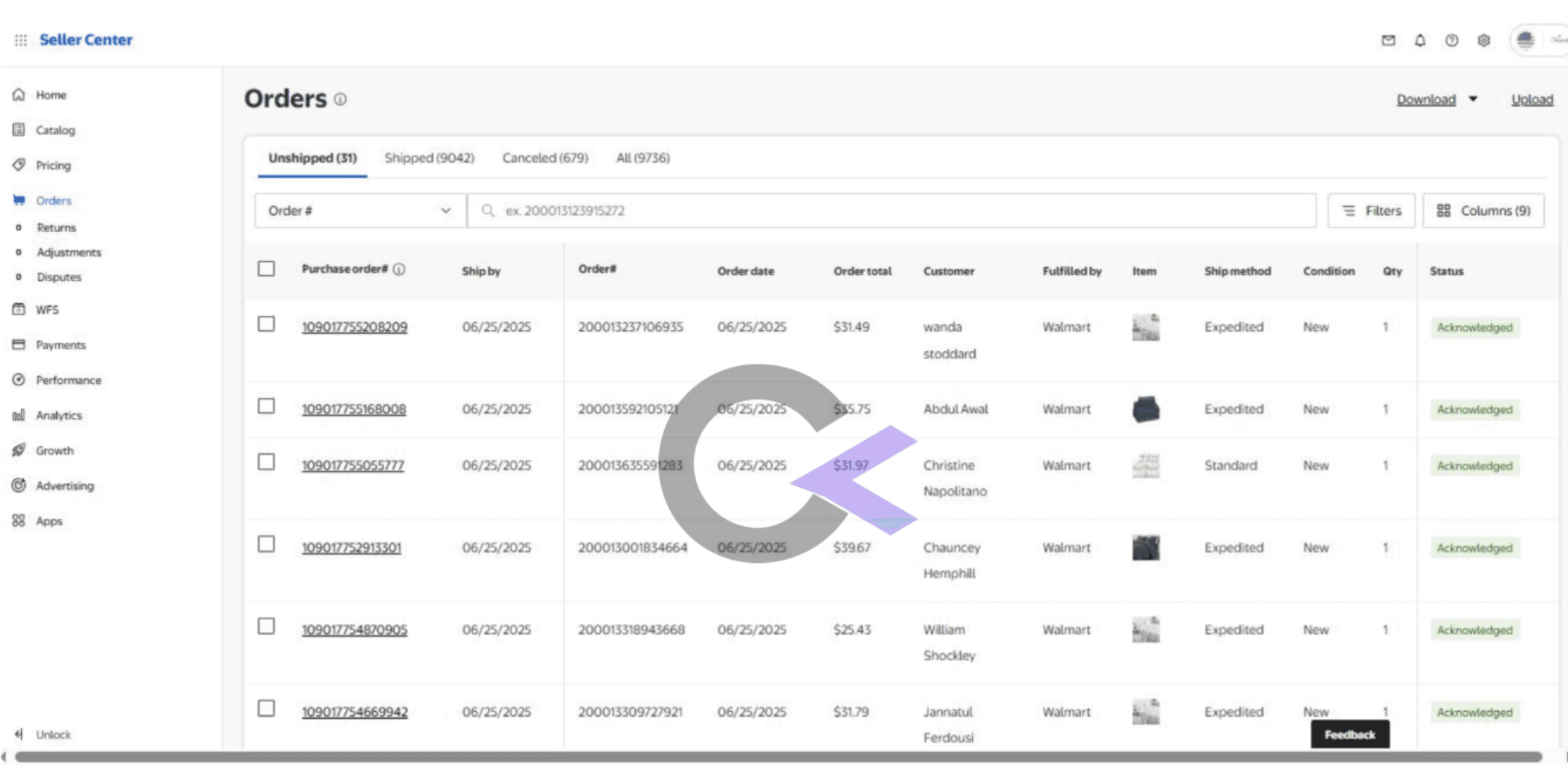Check the box for order 109017754870905
Image resolution: width=1568 pixels, height=784 pixels.
[267, 626]
